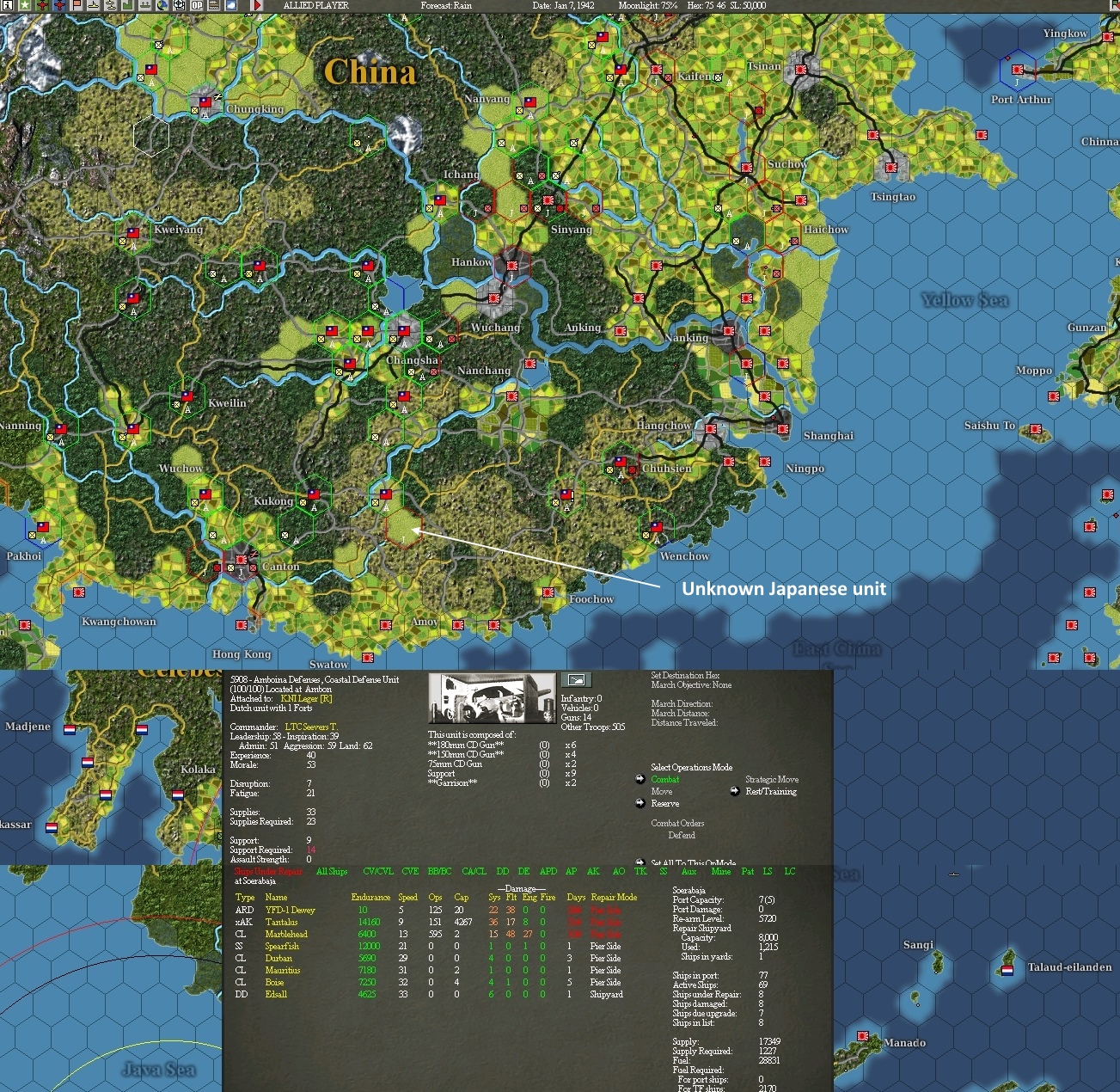Select the Chinese unit flag at Kweiyang

tap(132, 233)
